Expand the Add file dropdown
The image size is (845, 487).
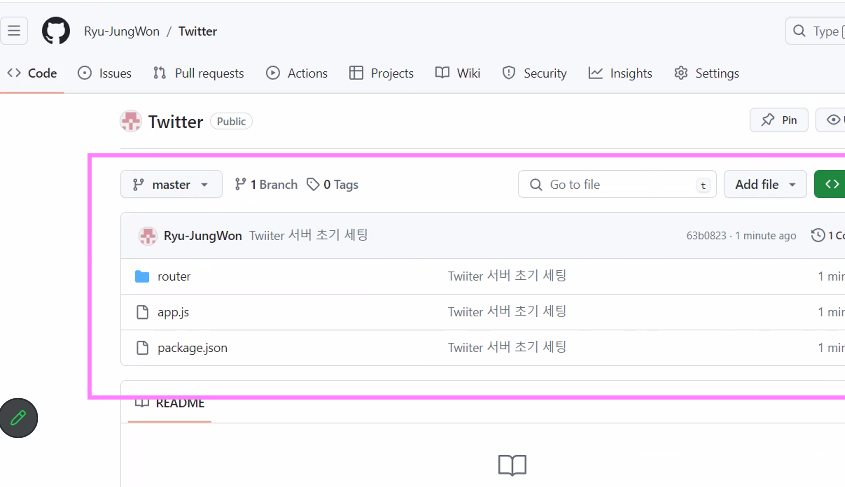[765, 184]
